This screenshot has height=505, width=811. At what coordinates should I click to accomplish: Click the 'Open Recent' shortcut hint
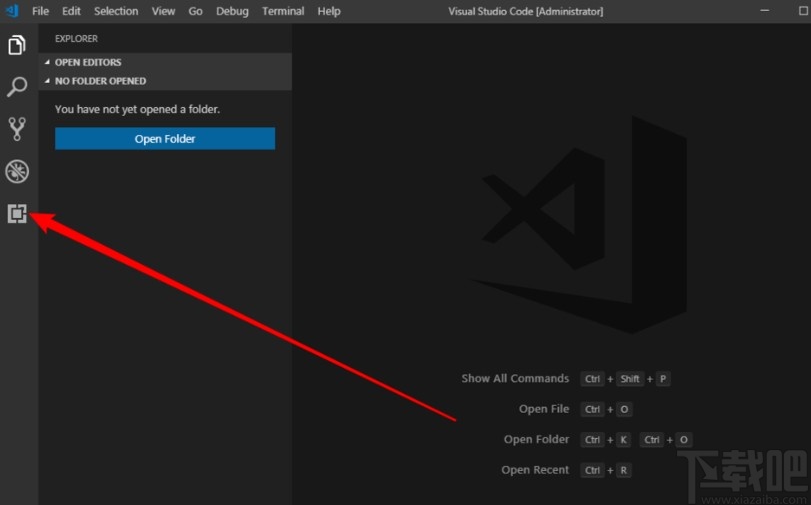pos(535,470)
